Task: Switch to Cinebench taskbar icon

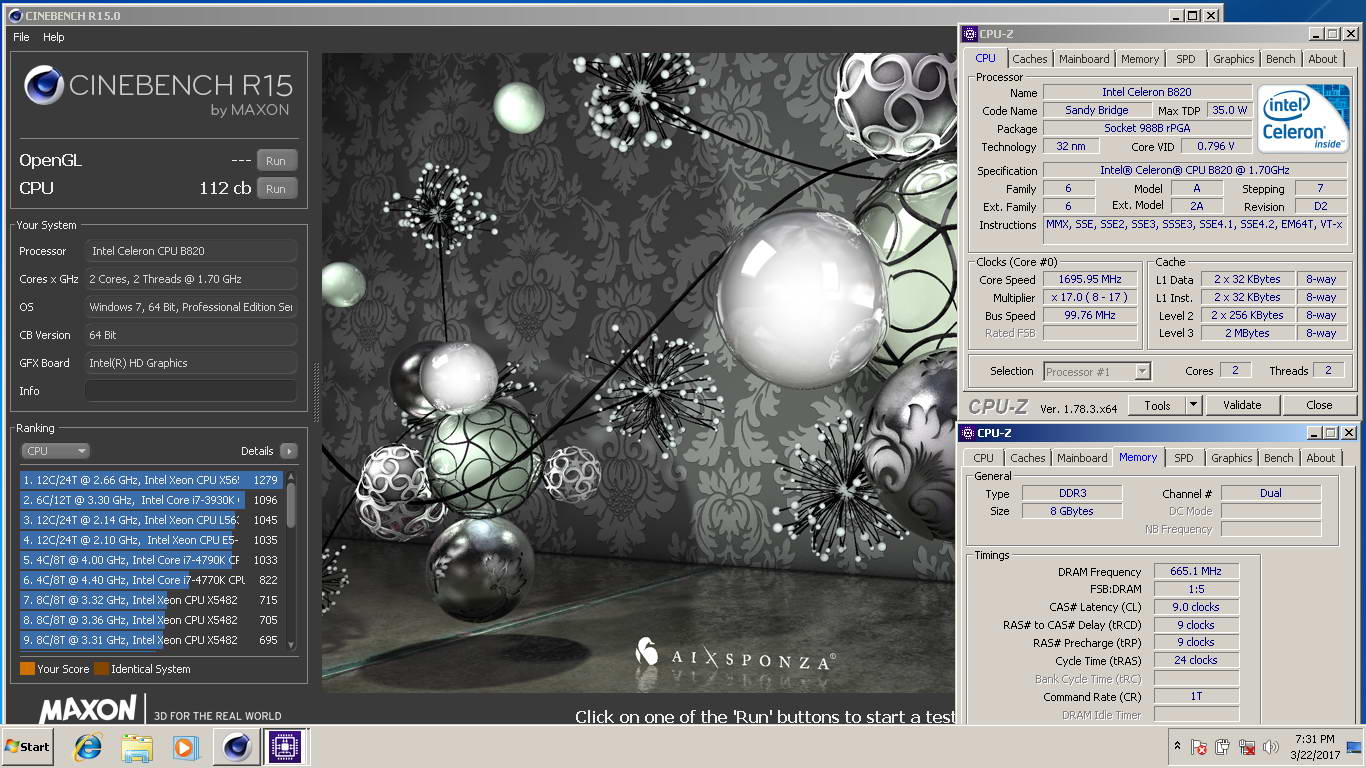Action: click(236, 747)
